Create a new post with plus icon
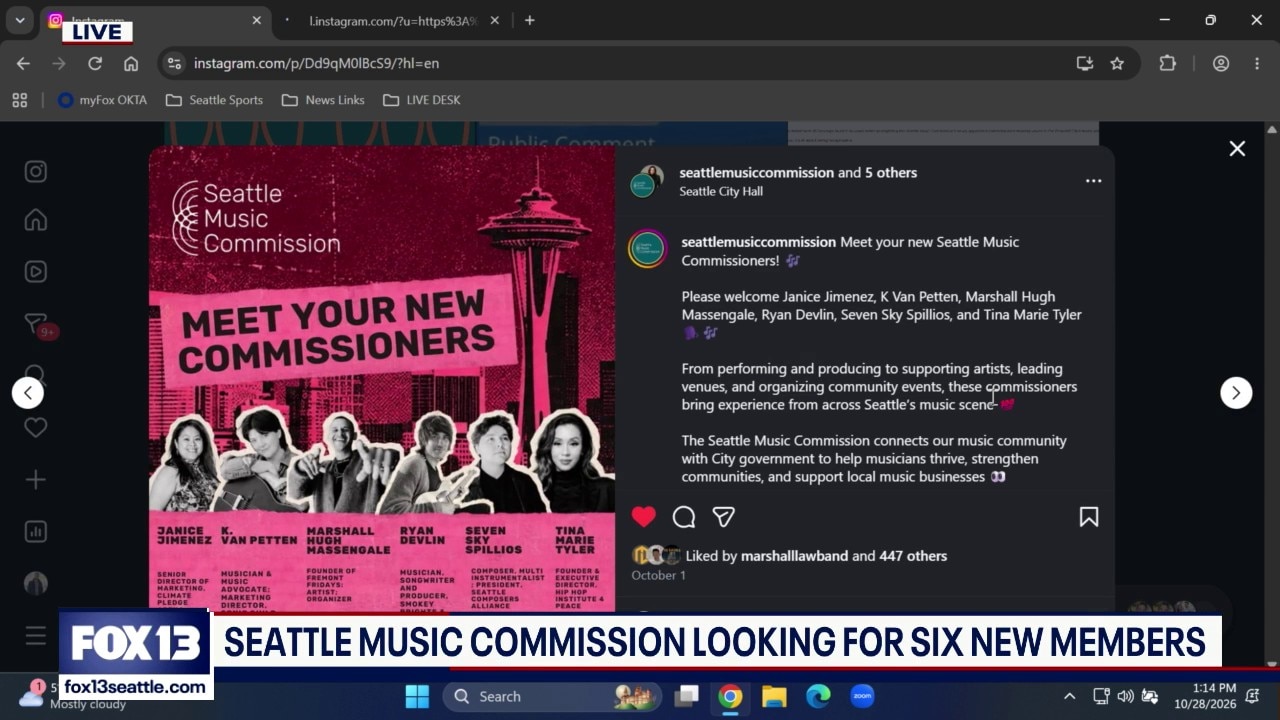The height and width of the screenshot is (720, 1280). [x=36, y=480]
